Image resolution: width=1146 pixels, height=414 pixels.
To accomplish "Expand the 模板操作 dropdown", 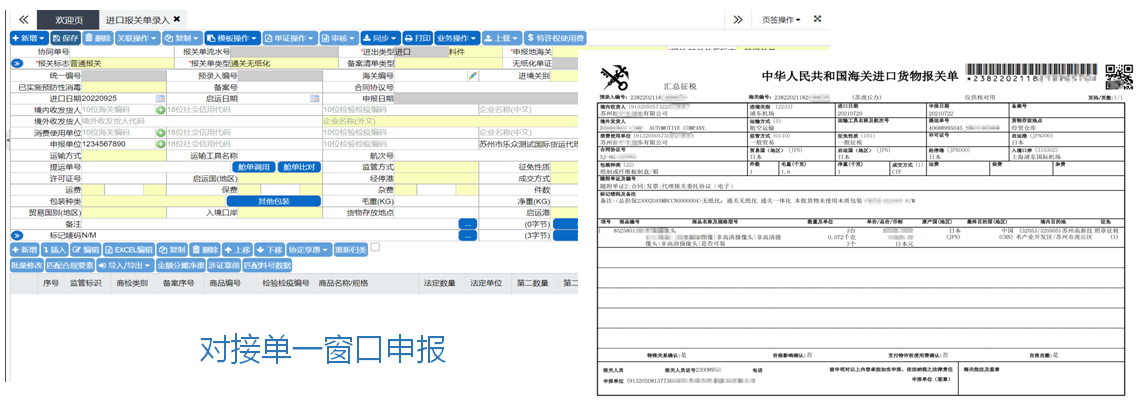I will click(230, 37).
